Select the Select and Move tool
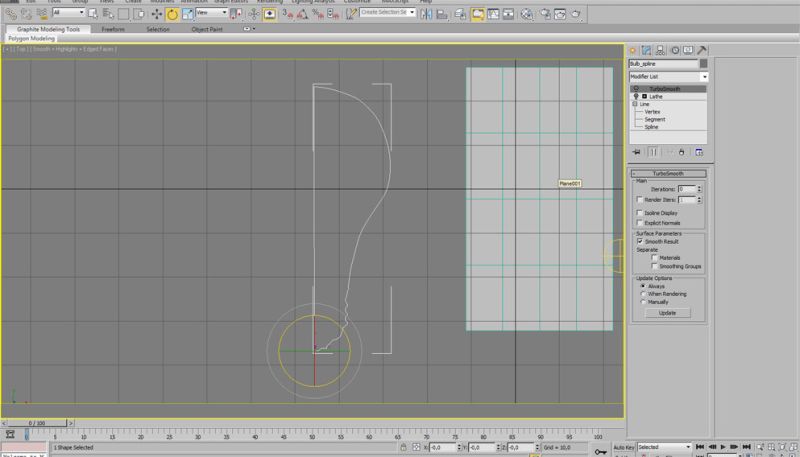 tap(157, 14)
